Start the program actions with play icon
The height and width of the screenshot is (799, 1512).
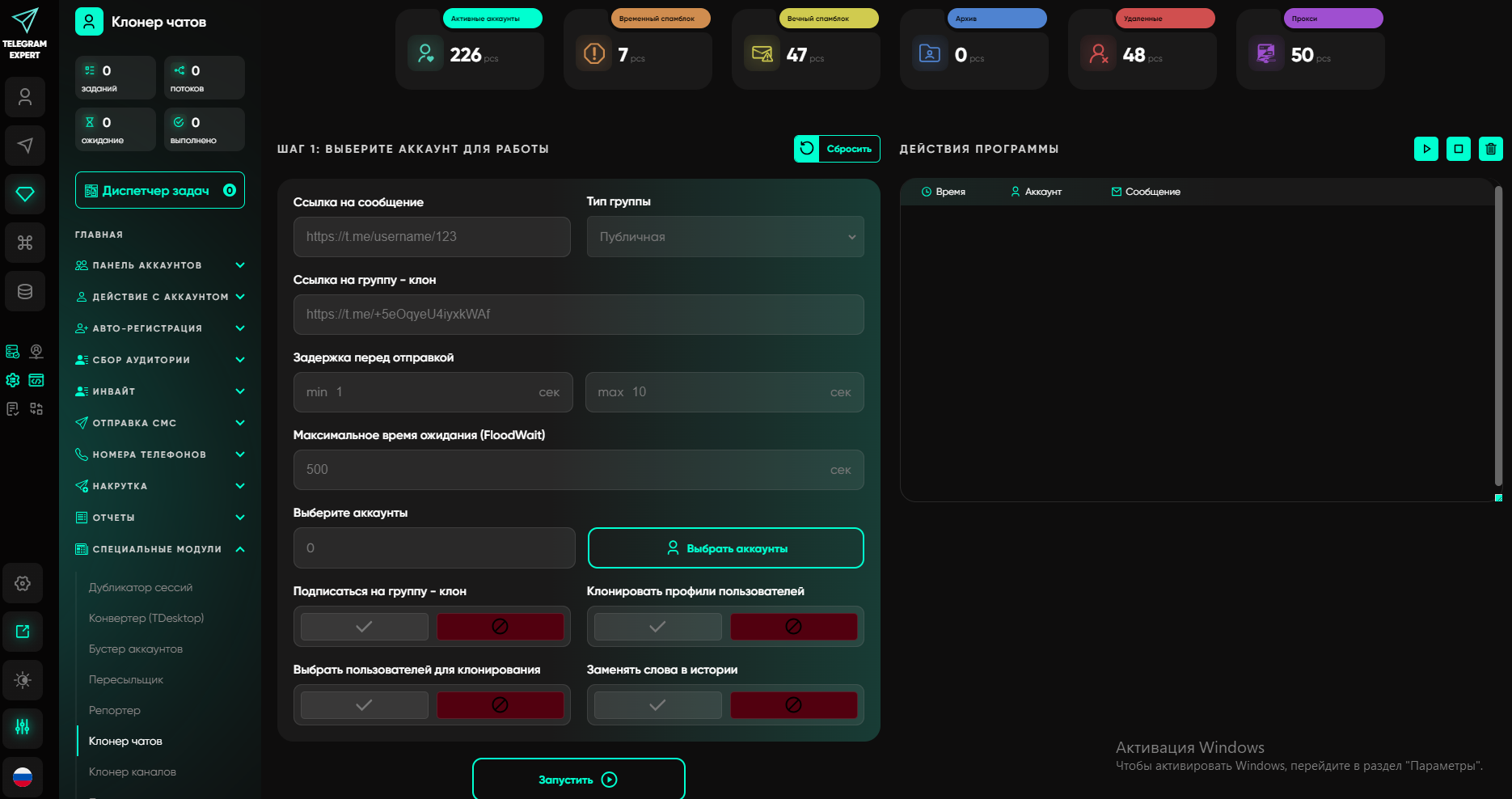point(1426,149)
